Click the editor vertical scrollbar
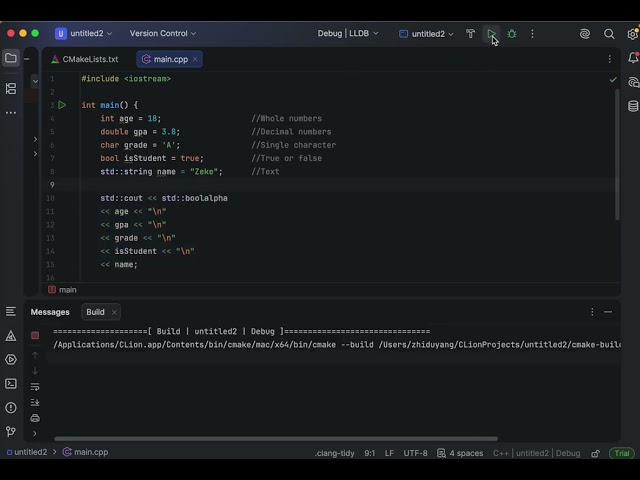Viewport: 640px width, 480px height. [617, 154]
